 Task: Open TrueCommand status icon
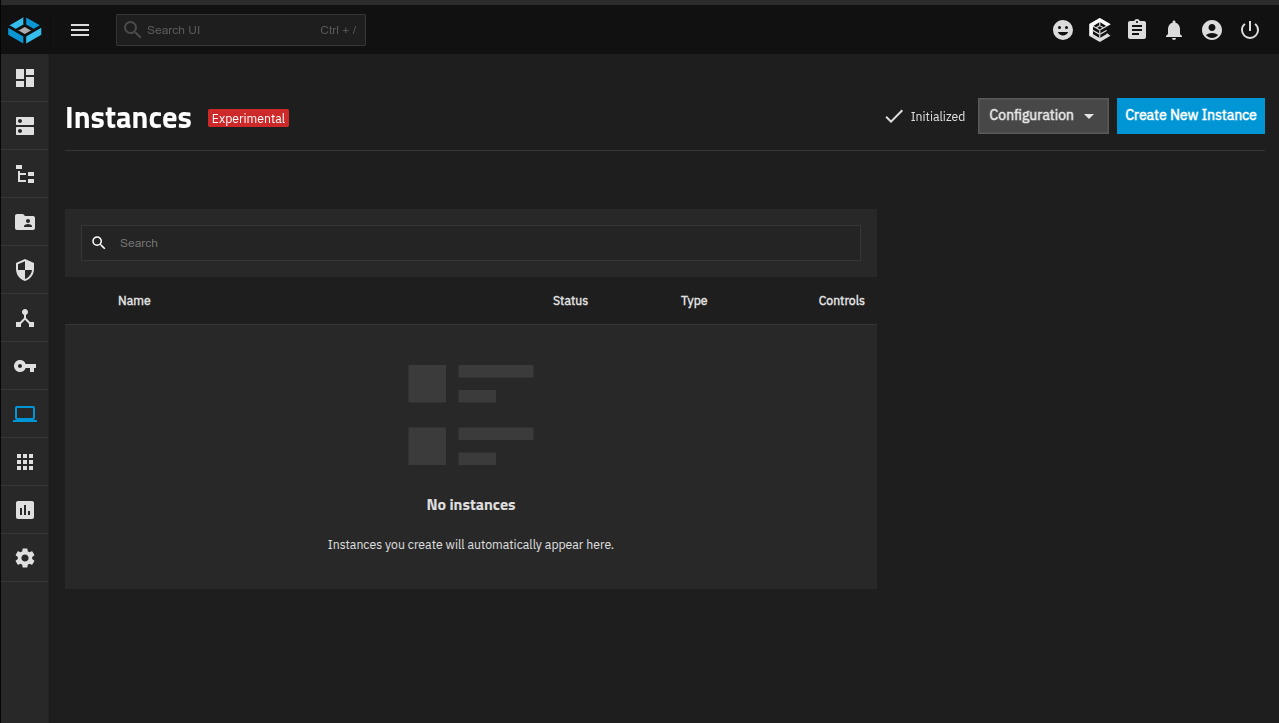(x=1100, y=30)
